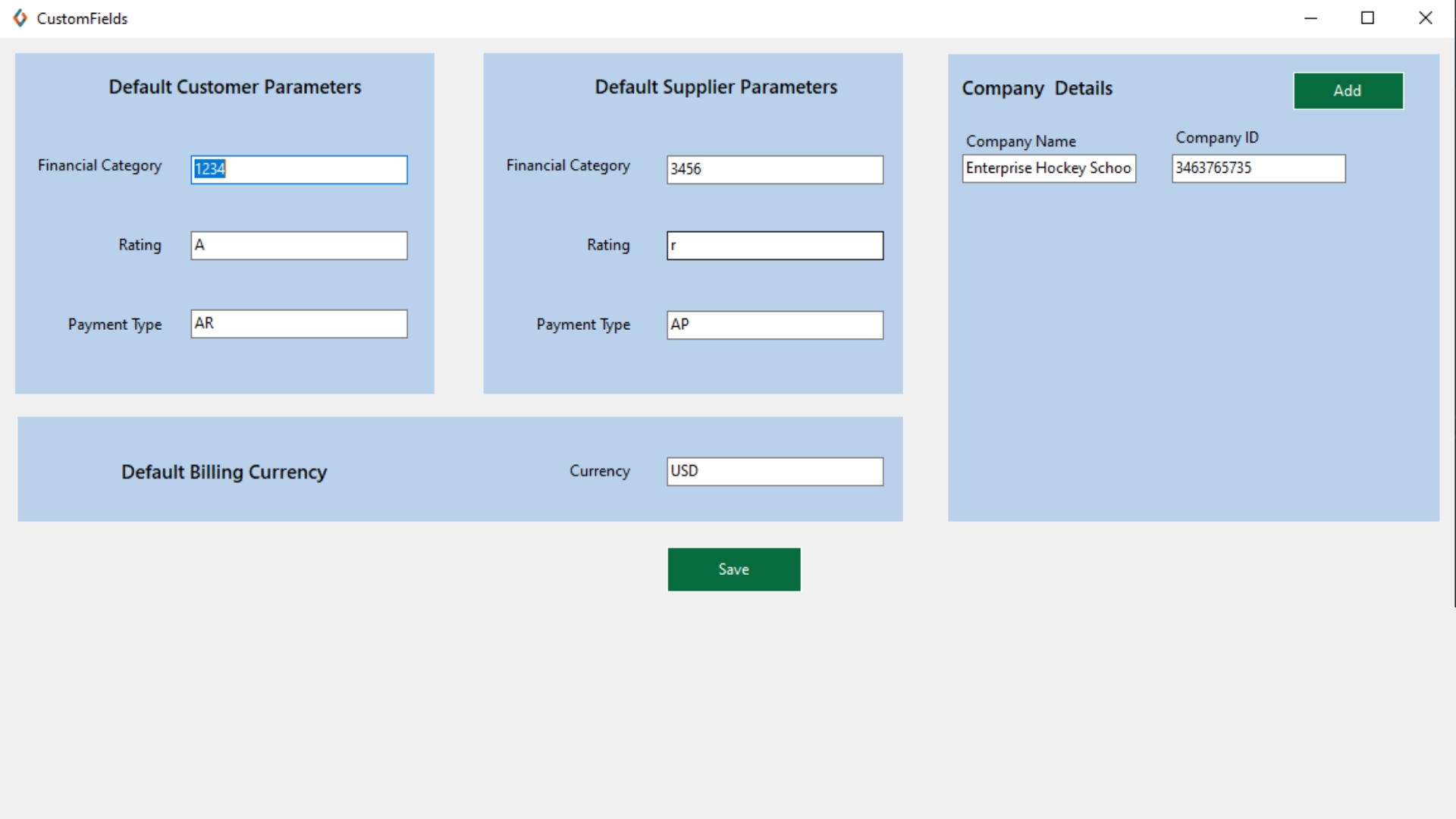Click the Rating field under Default Customer Parameters
This screenshot has width=1456, height=819.
tap(299, 245)
